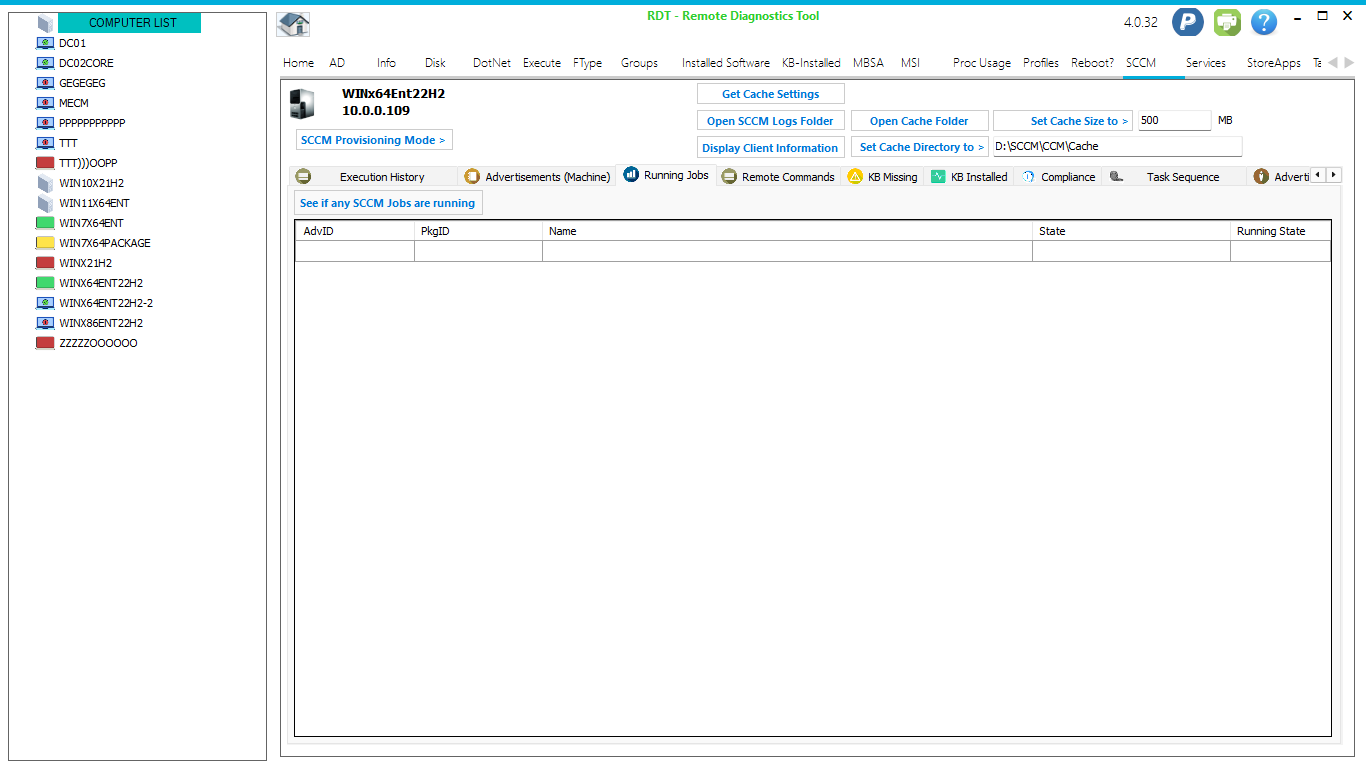Click the green icon next to WIN7X64ENT
Image resolution: width=1366 pixels, height=768 pixels.
[x=45, y=223]
